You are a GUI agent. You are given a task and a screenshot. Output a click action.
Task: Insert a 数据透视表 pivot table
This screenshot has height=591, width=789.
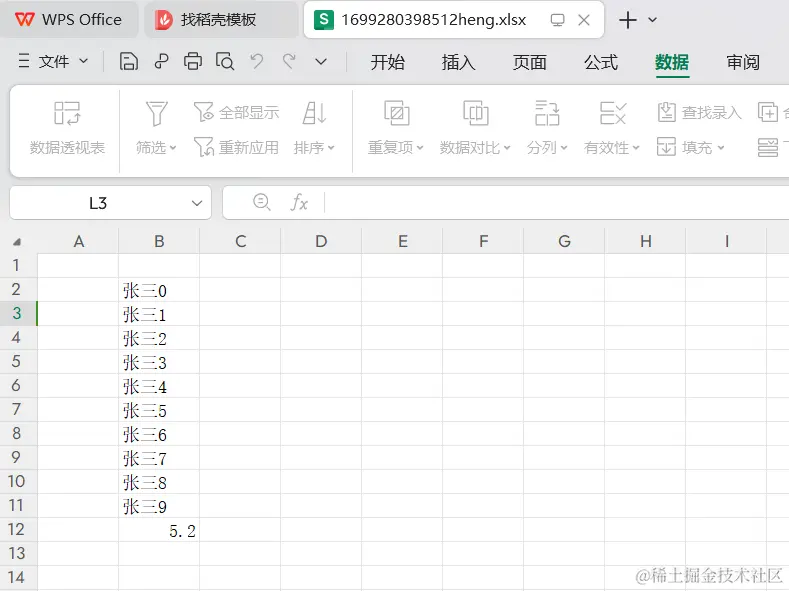67,128
